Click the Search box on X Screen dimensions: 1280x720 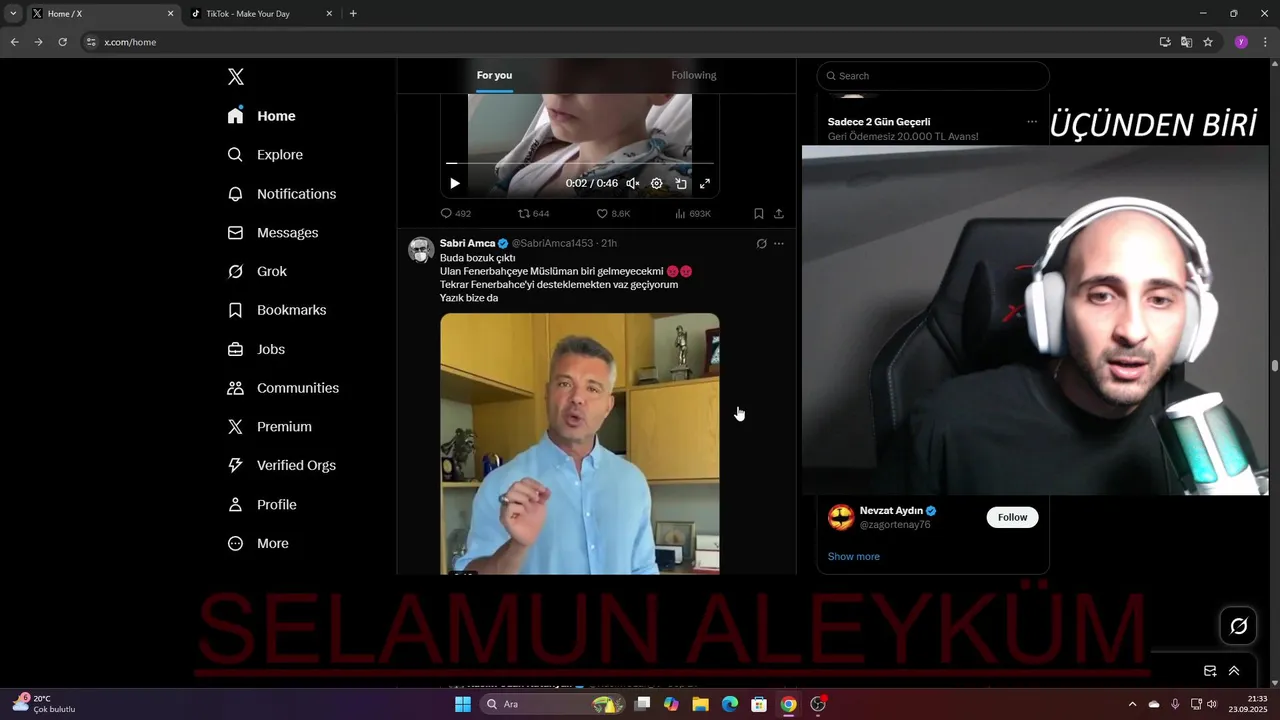[x=933, y=76]
